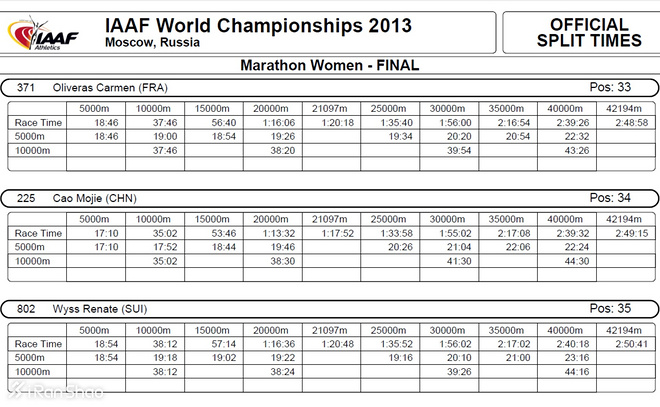Click the Pos: 33 label
Viewport: 660px width, 407px height.
(x=610, y=87)
